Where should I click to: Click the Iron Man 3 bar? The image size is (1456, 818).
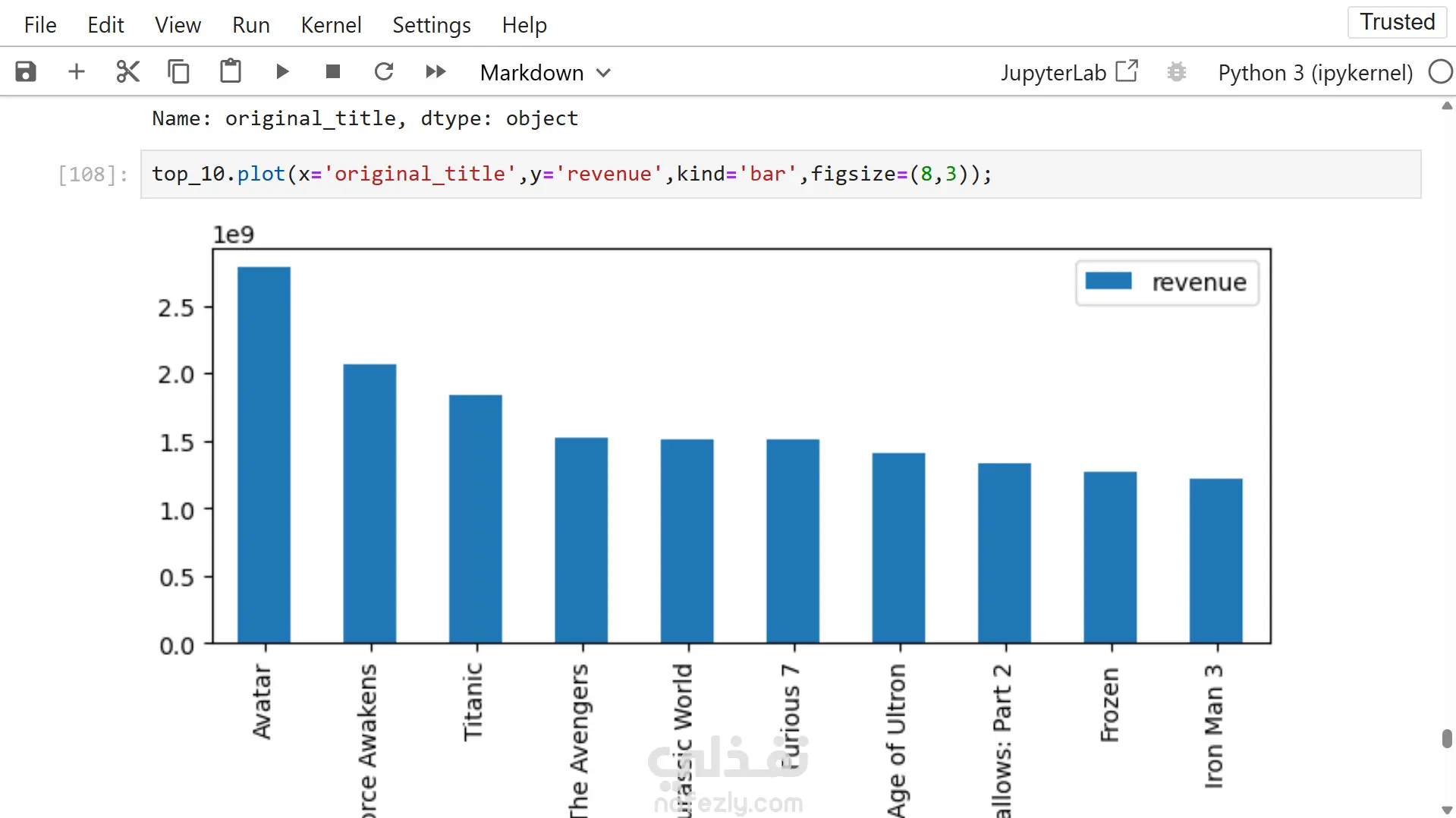(x=1216, y=561)
